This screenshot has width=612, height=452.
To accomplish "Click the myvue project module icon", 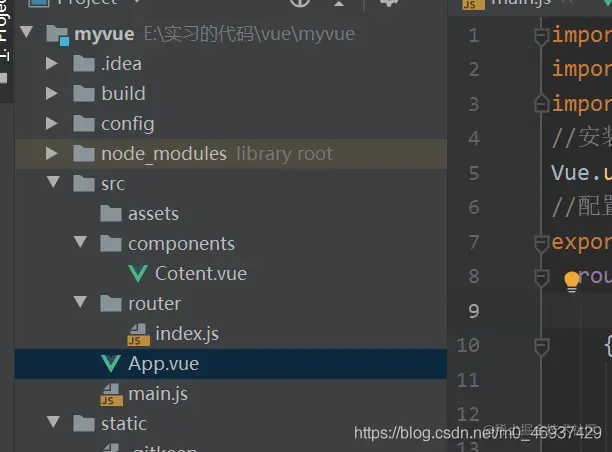I will tap(58, 35).
